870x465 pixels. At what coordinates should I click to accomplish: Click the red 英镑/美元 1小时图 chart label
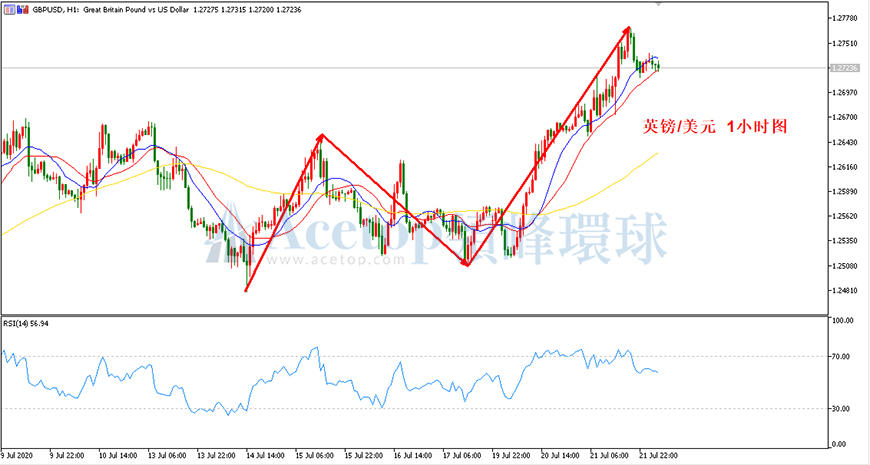715,127
